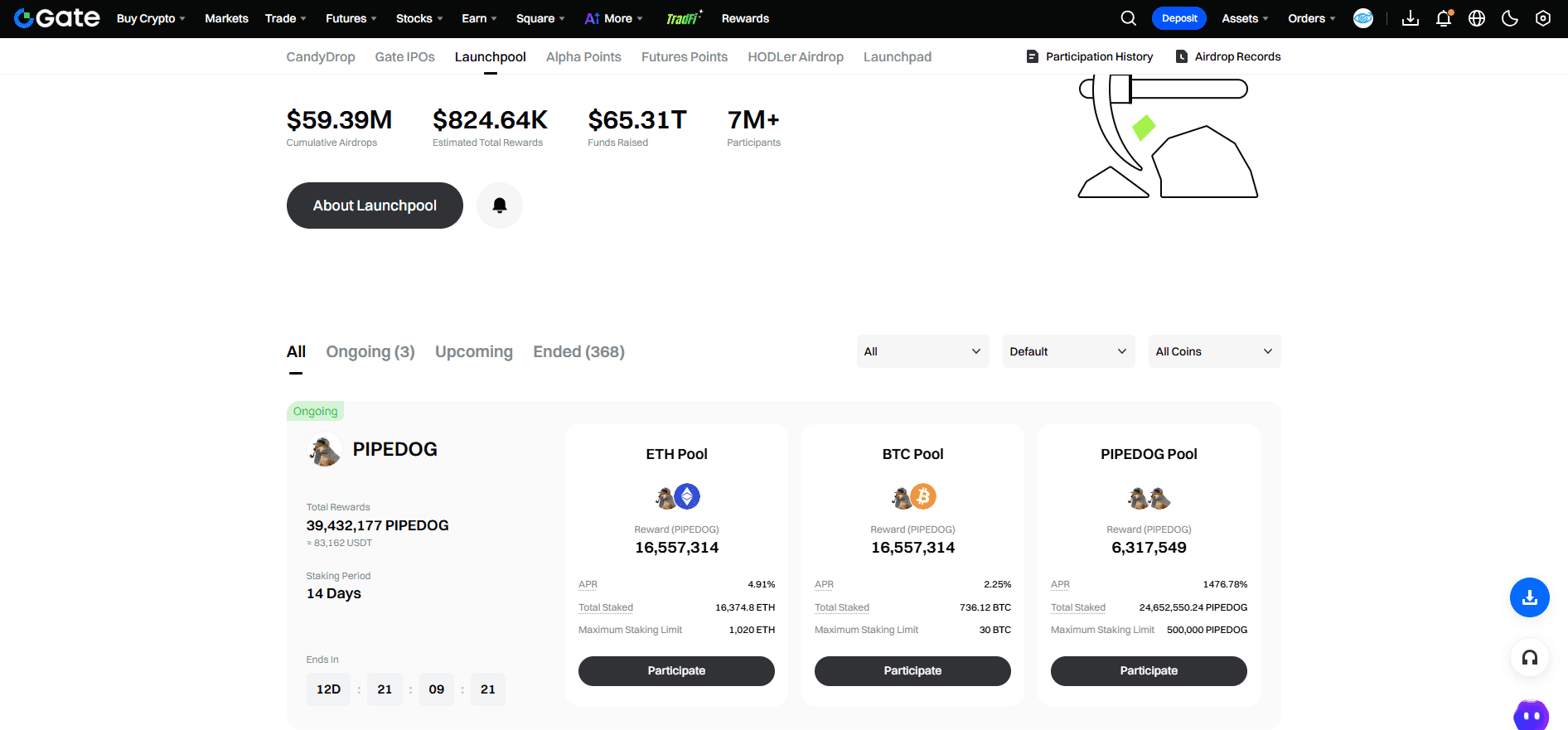
Task: Click the PIPEDOG project title
Action: coord(395,449)
